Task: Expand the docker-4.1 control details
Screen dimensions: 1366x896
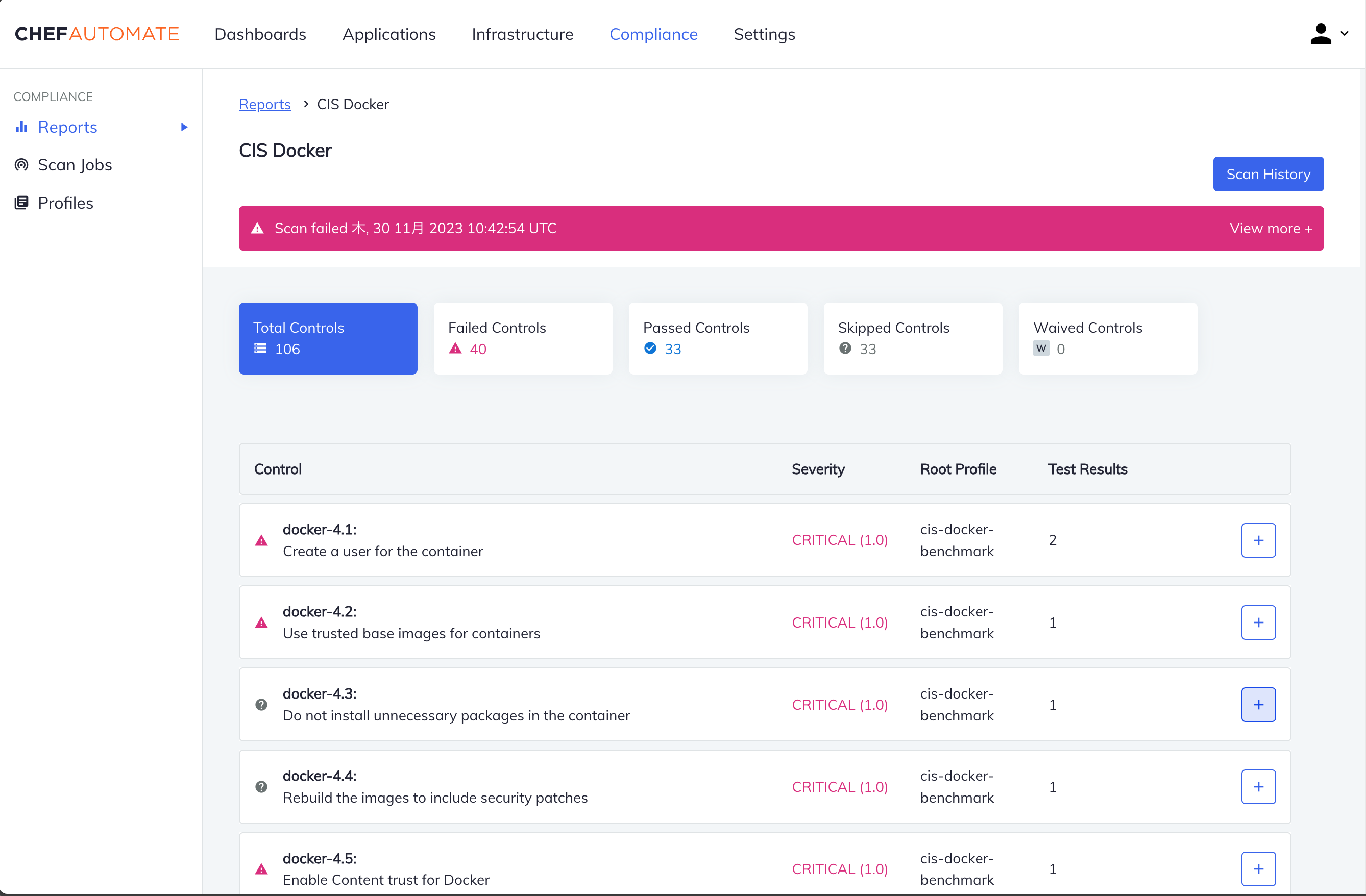Action: pos(1258,540)
